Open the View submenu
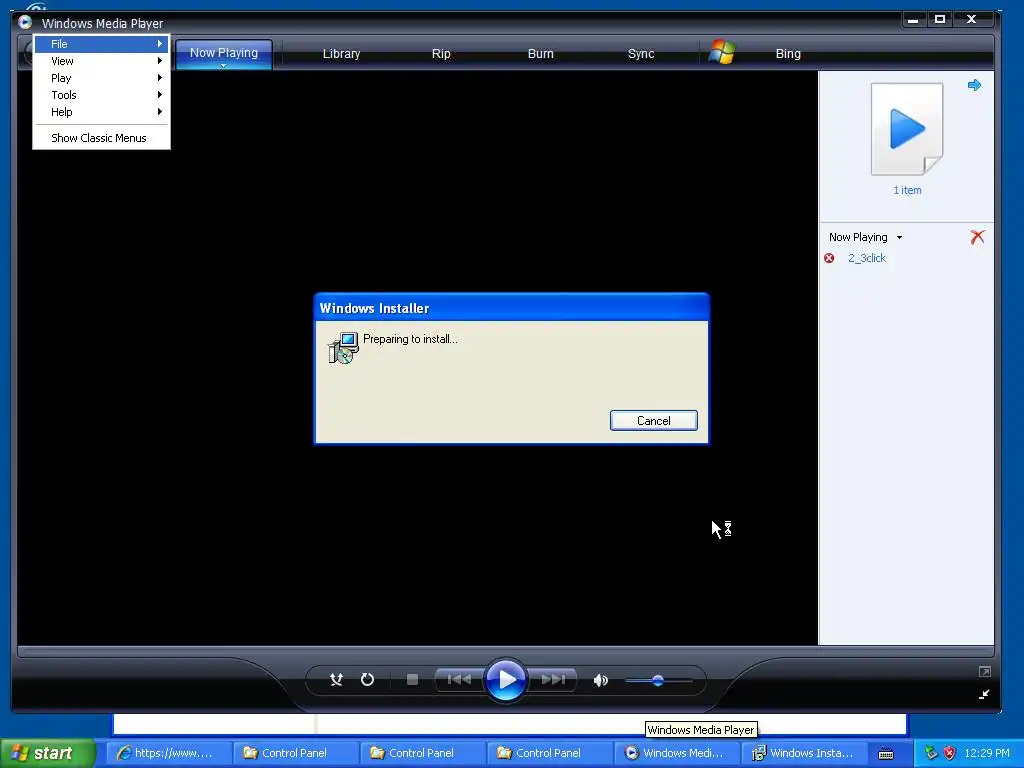 click(x=101, y=61)
